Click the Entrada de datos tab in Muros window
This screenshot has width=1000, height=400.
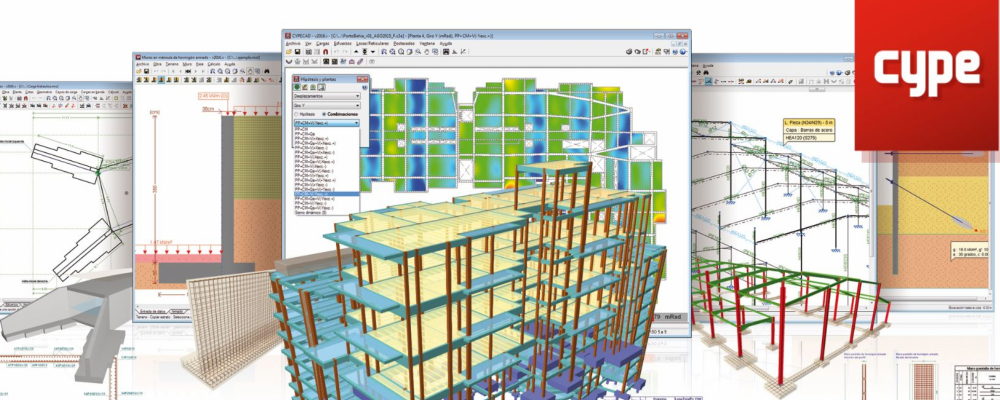click(154, 311)
